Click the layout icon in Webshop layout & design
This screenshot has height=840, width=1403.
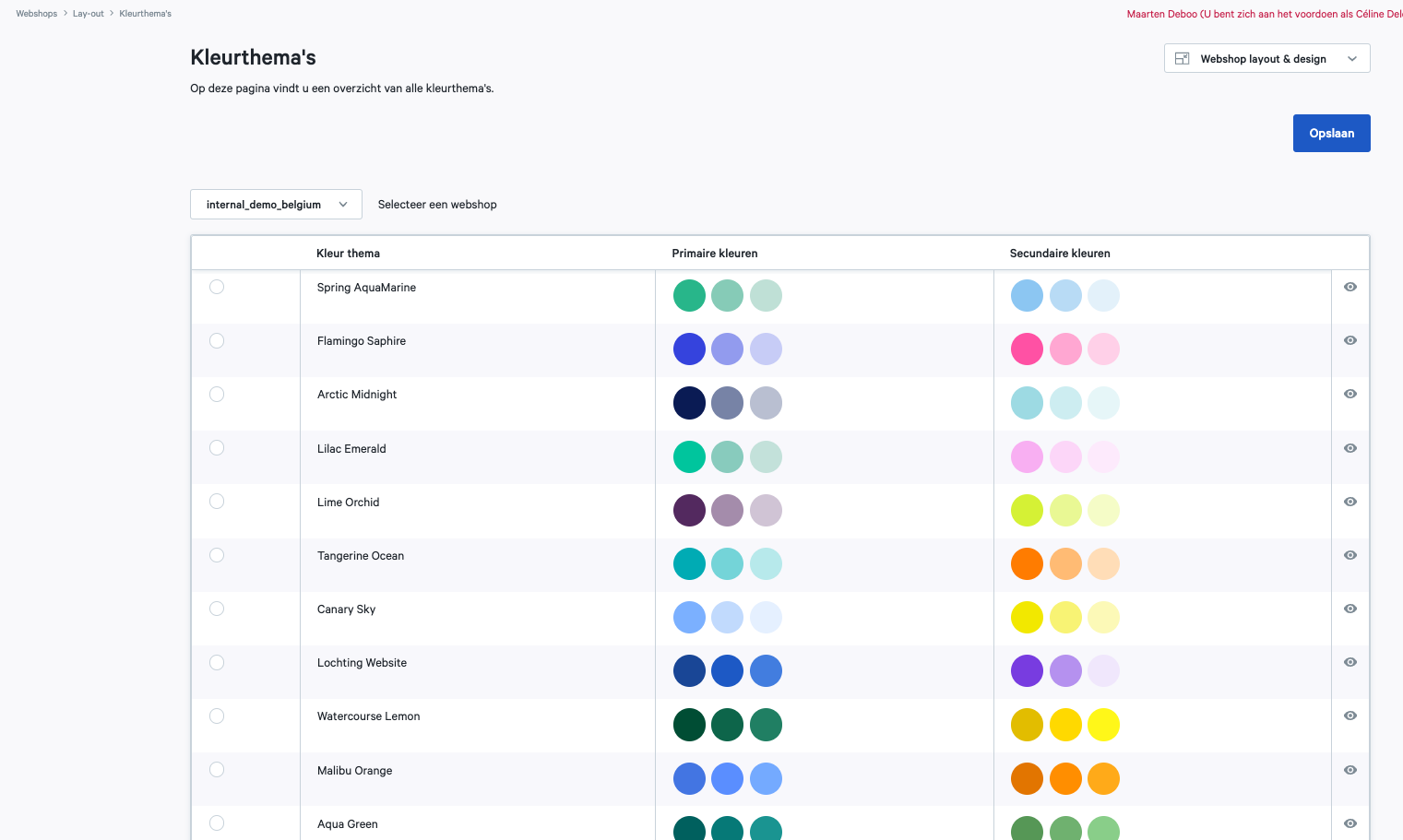pyautogui.click(x=1182, y=59)
